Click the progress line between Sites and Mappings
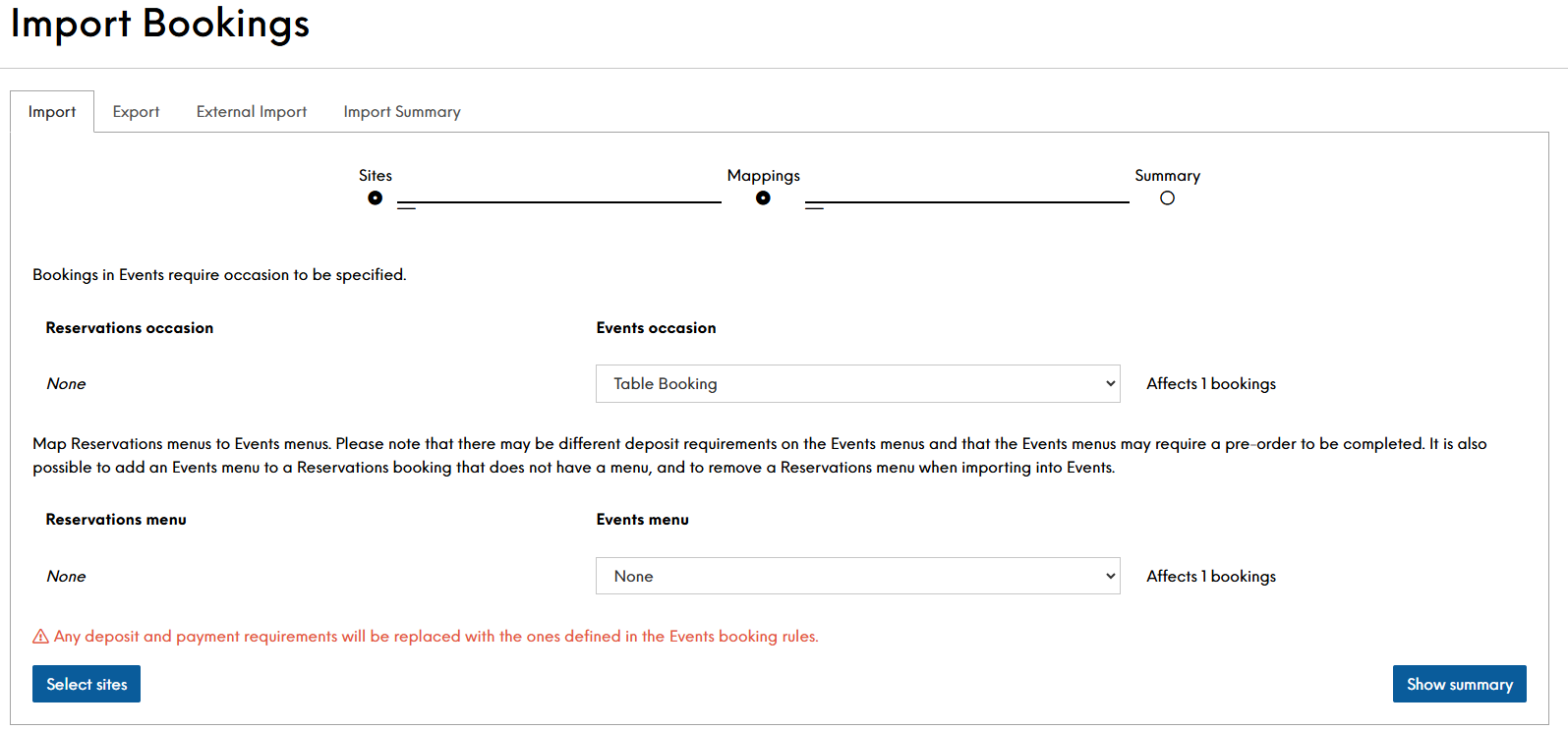 point(560,202)
